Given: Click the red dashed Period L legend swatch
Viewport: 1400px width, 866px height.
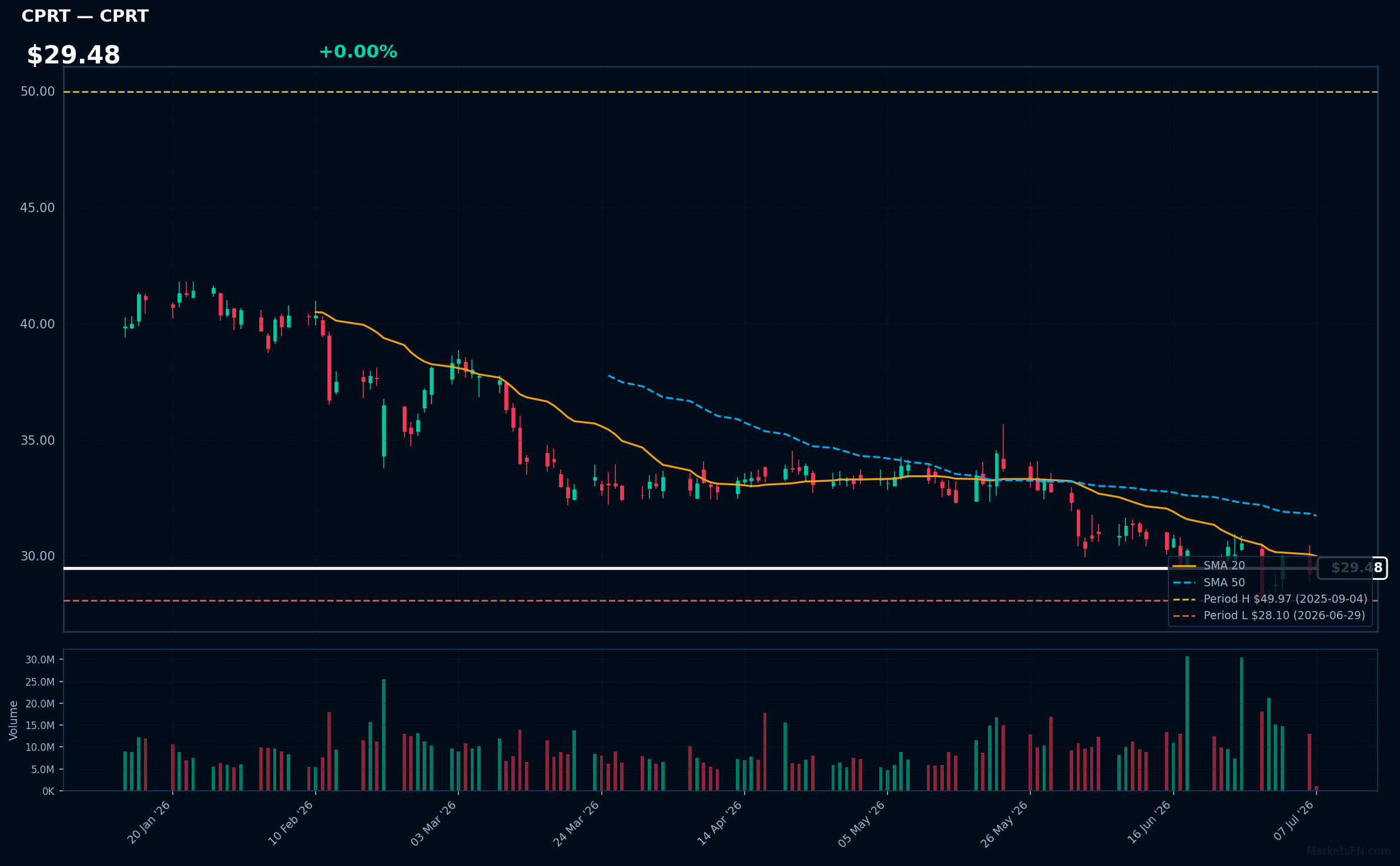Looking at the screenshot, I should (x=1184, y=616).
